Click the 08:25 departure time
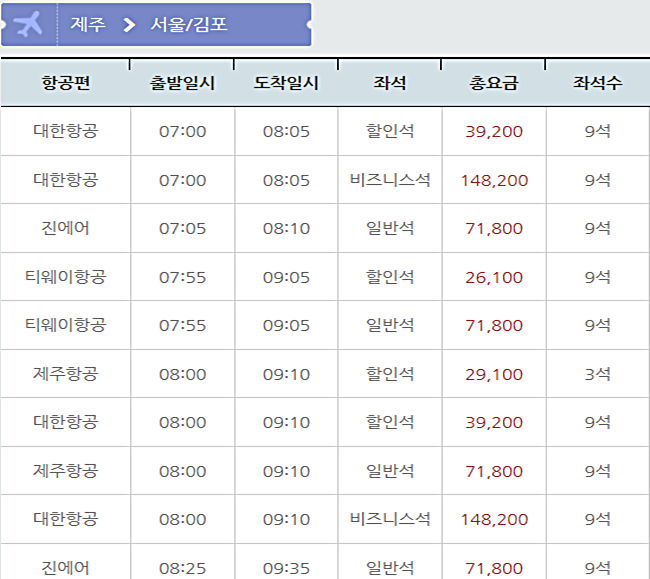This screenshot has width=650, height=579. (182, 569)
